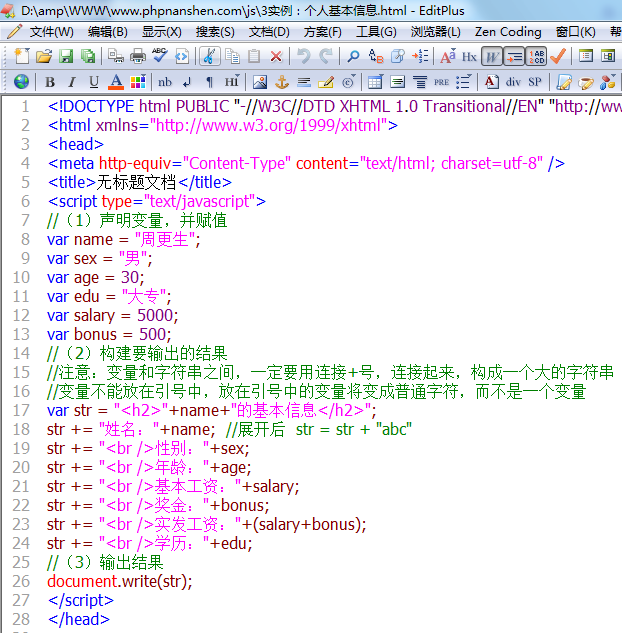This screenshot has width=622, height=633.
Task: Click the Print icon
Action: coord(138,56)
